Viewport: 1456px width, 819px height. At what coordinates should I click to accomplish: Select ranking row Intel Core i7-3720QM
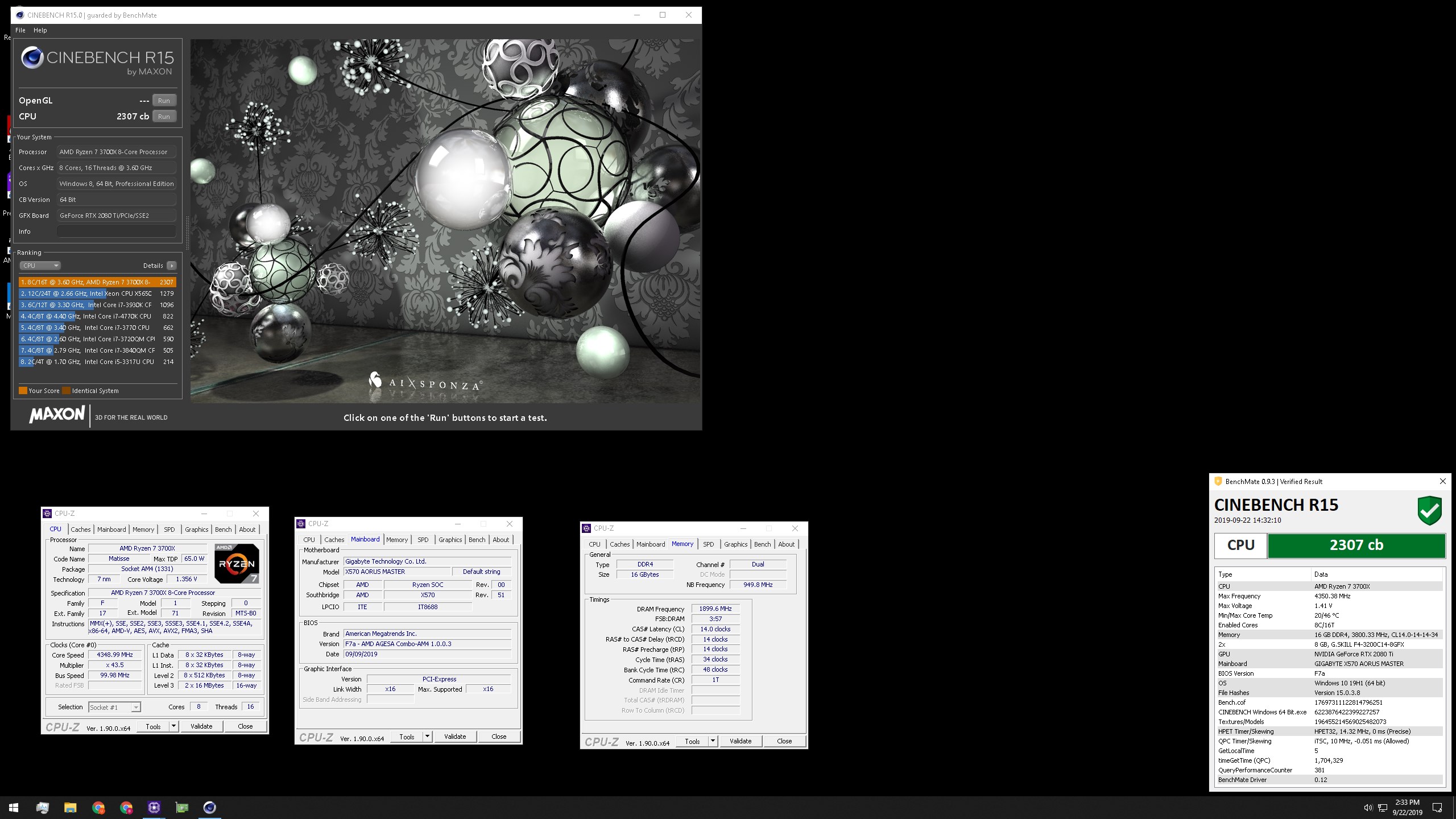tap(97, 339)
